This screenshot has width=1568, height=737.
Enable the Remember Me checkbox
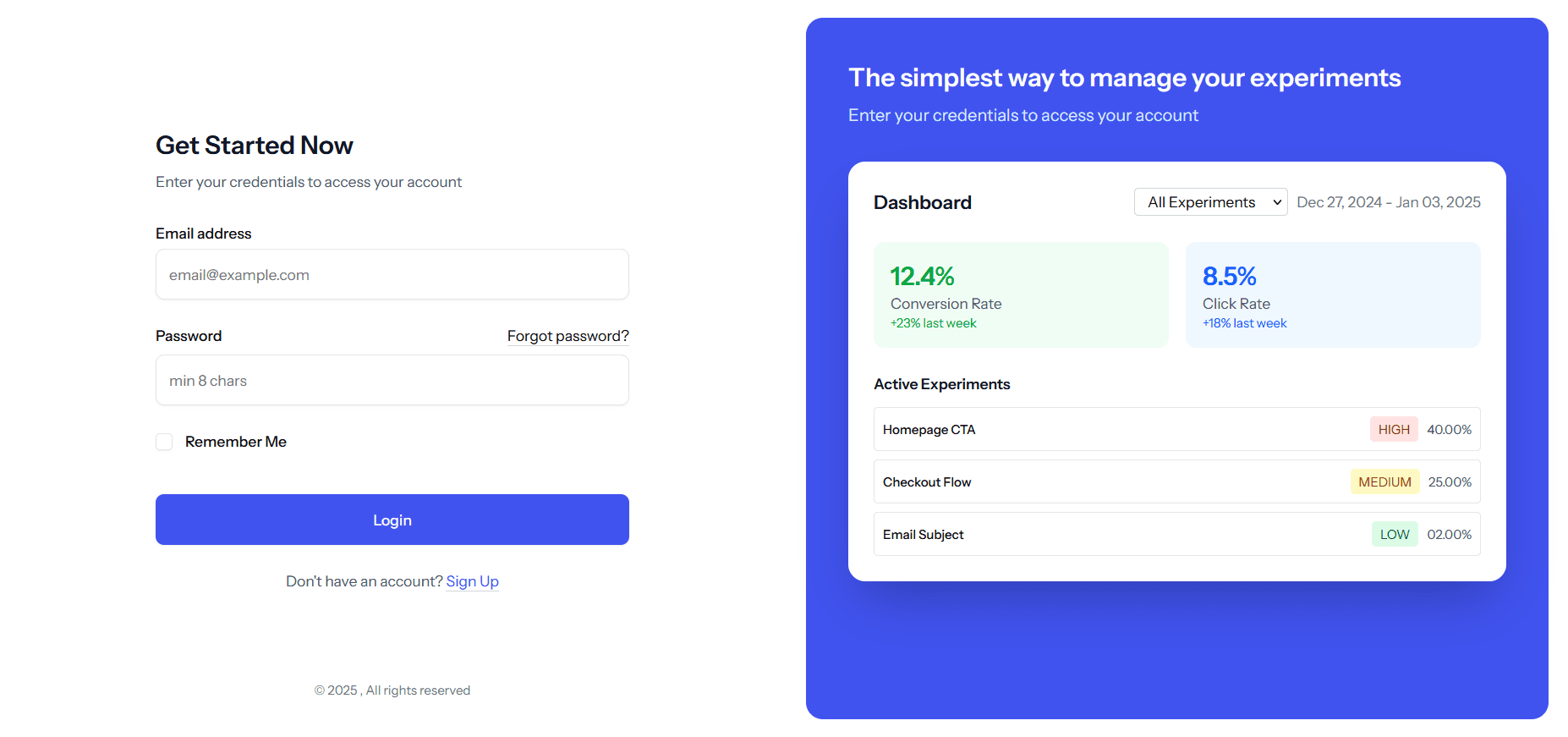click(163, 441)
